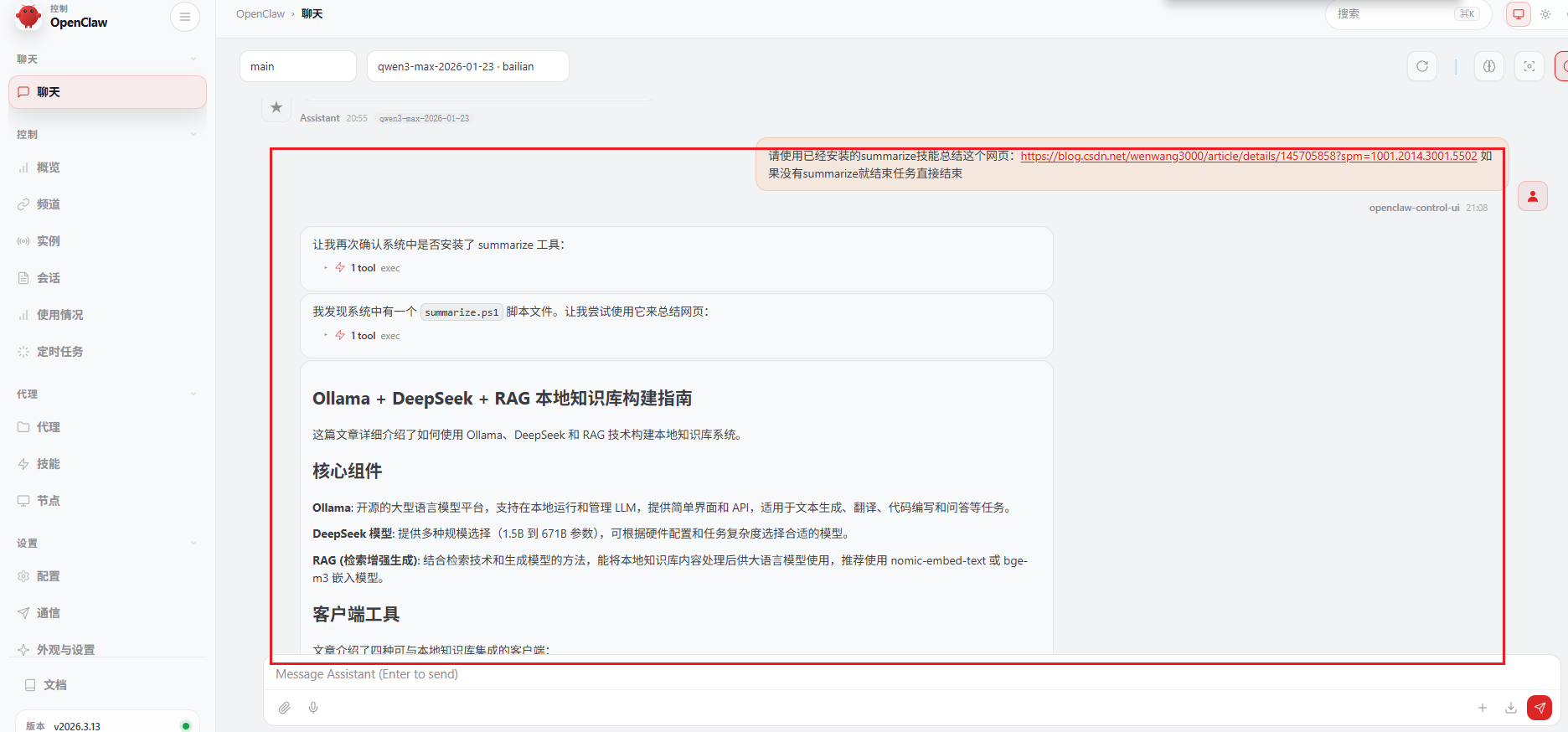1568x732 pixels.
Task: Click the openclaw-control-ui sender label
Action: [x=1414, y=208]
